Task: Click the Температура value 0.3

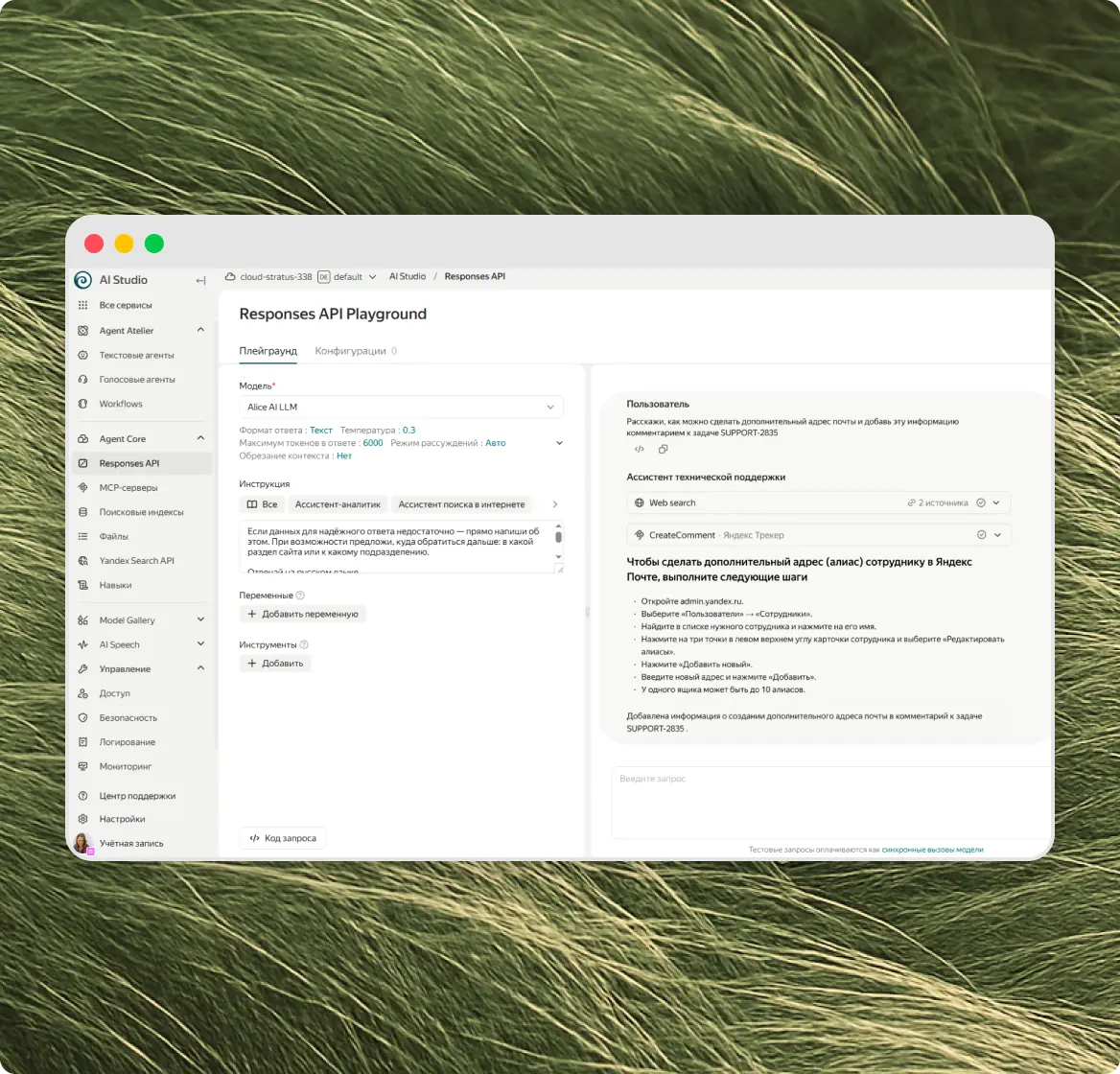Action: [x=408, y=430]
